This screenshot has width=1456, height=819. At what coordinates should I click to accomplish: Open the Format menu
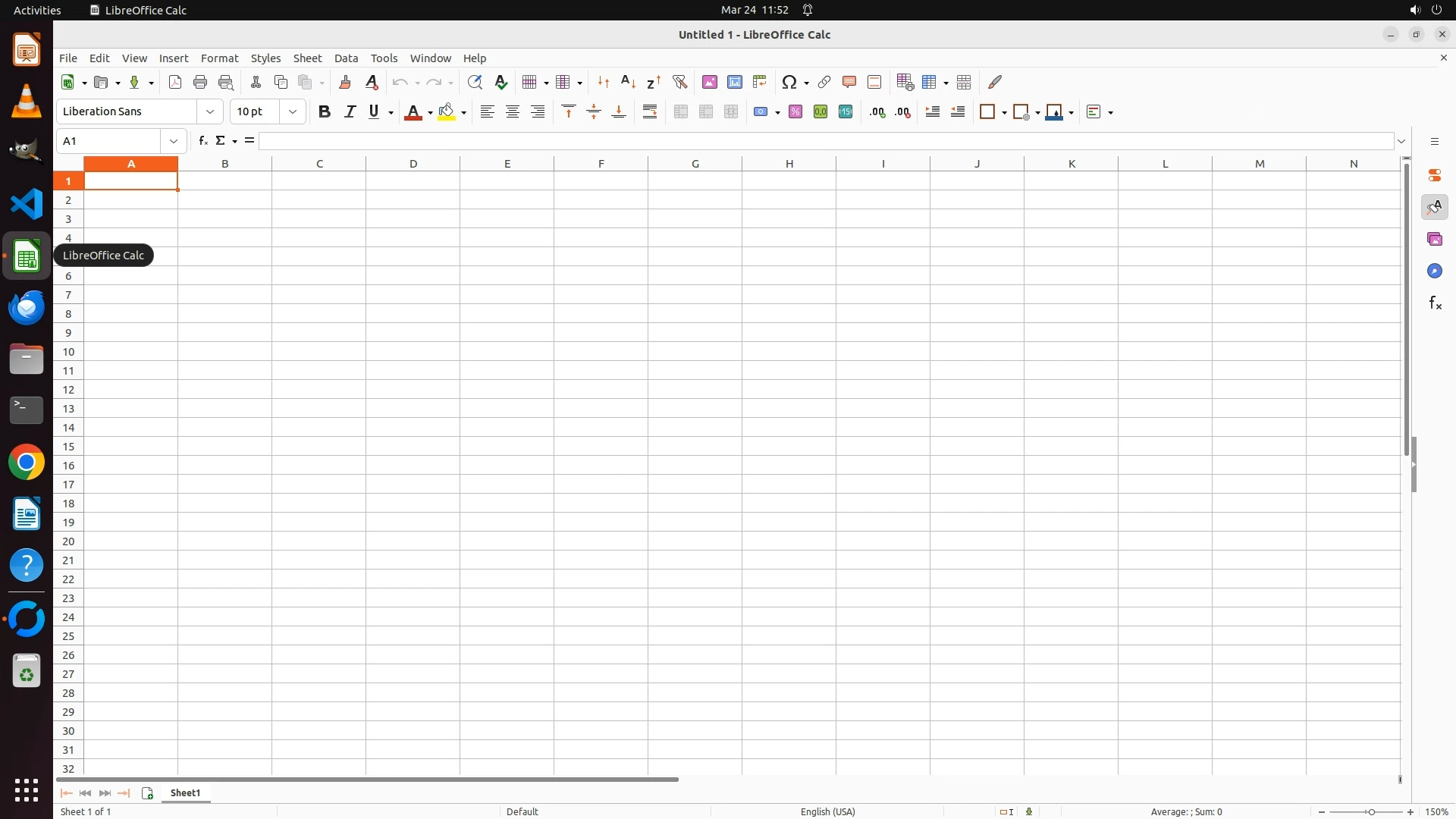pos(219,58)
